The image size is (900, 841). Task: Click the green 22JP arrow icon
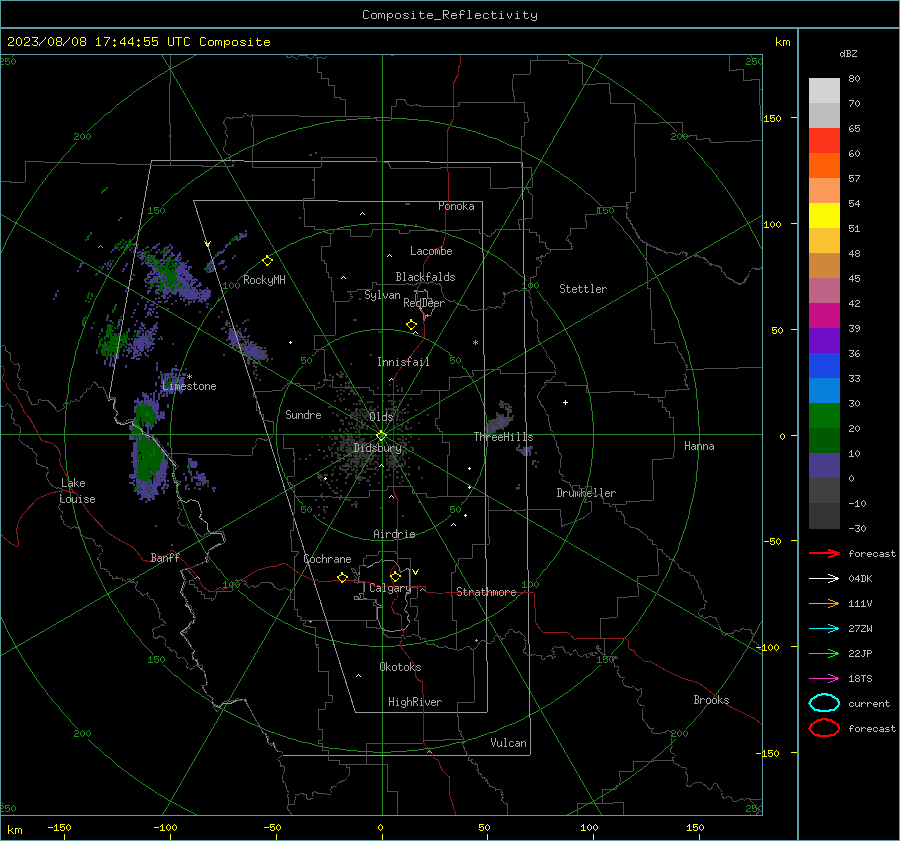click(x=824, y=653)
